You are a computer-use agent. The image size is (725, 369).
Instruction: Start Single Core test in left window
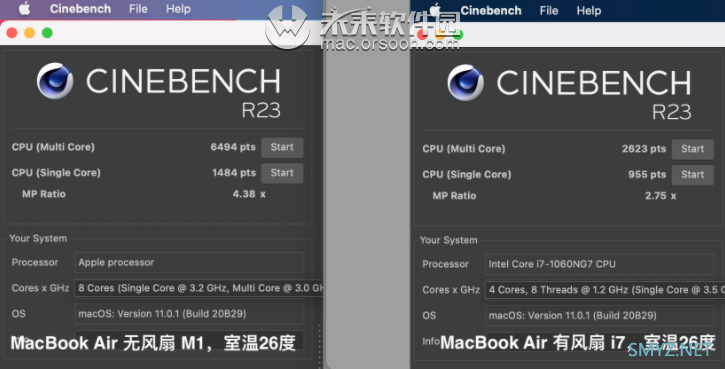point(282,173)
